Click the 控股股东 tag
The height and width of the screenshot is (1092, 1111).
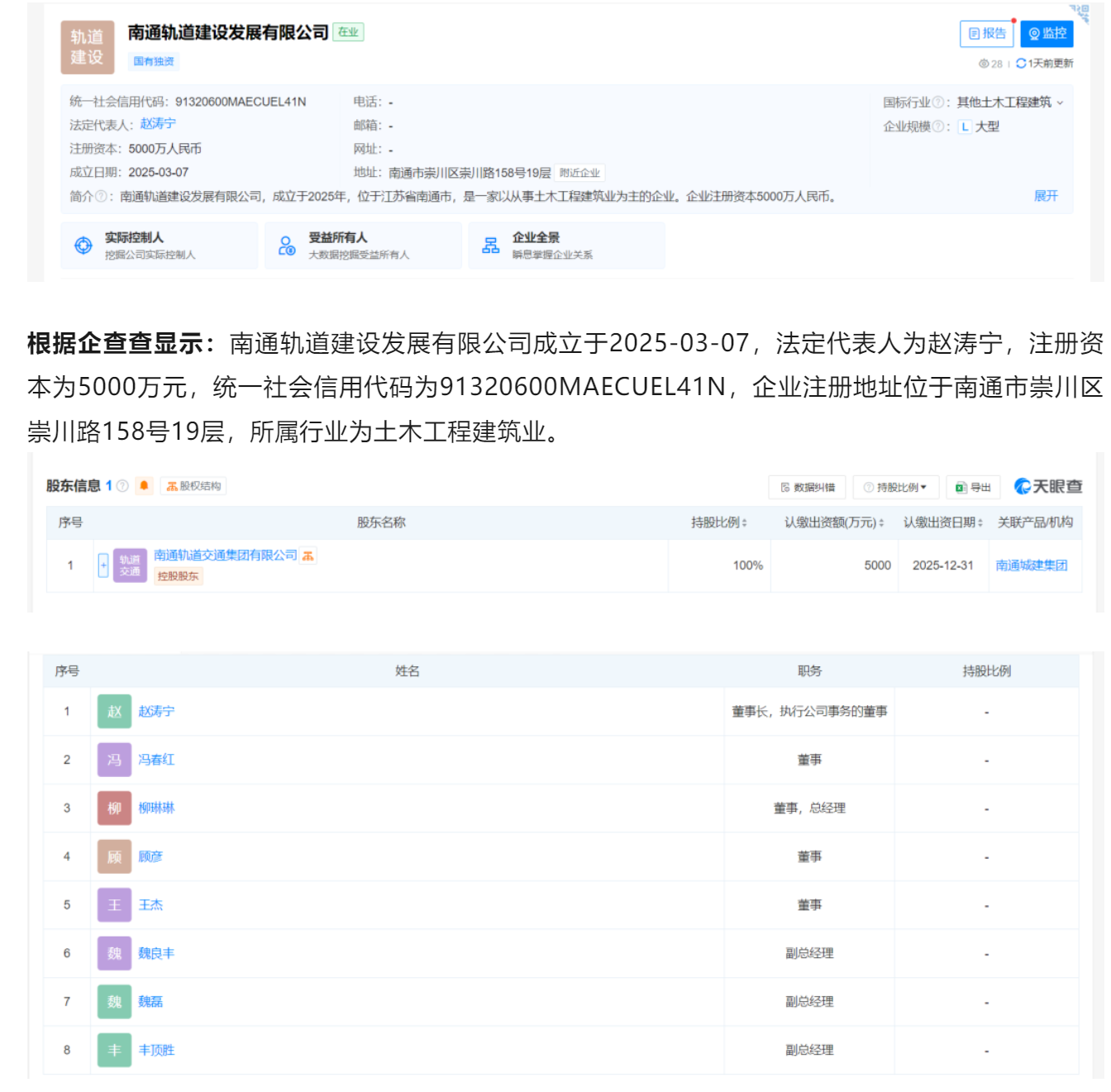(x=179, y=576)
